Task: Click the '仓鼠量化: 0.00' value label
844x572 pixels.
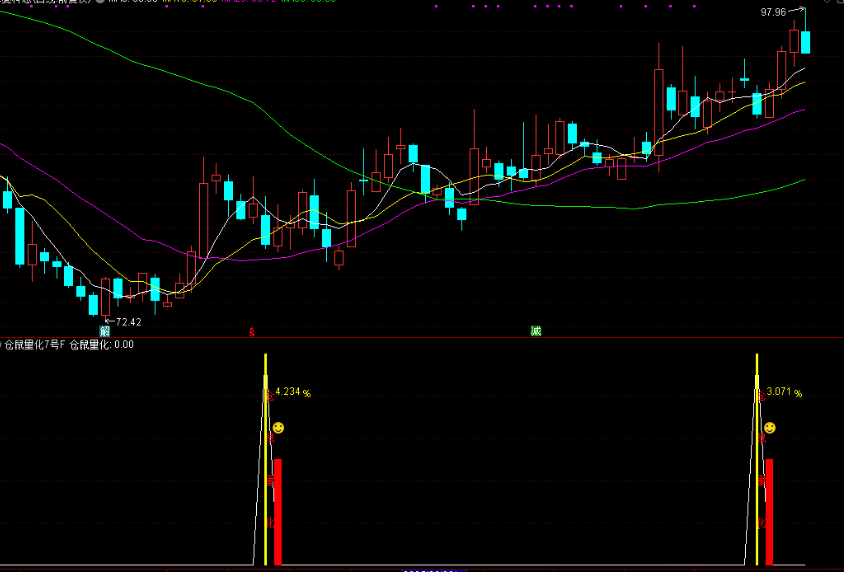Action: pos(101,345)
